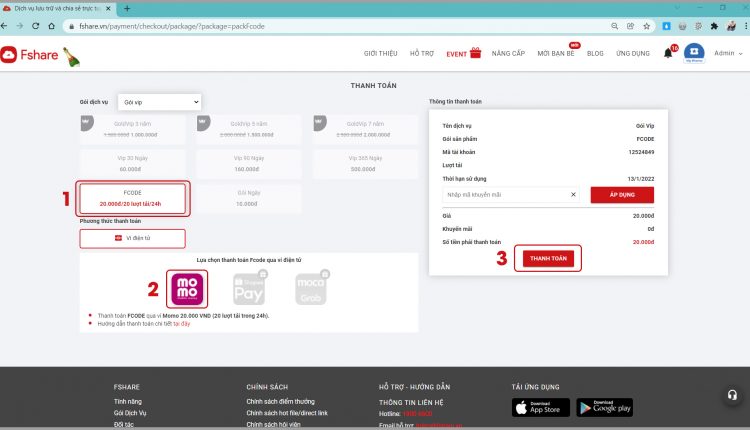The image size is (750, 430).
Task: Reload the page
Action: [35, 26]
